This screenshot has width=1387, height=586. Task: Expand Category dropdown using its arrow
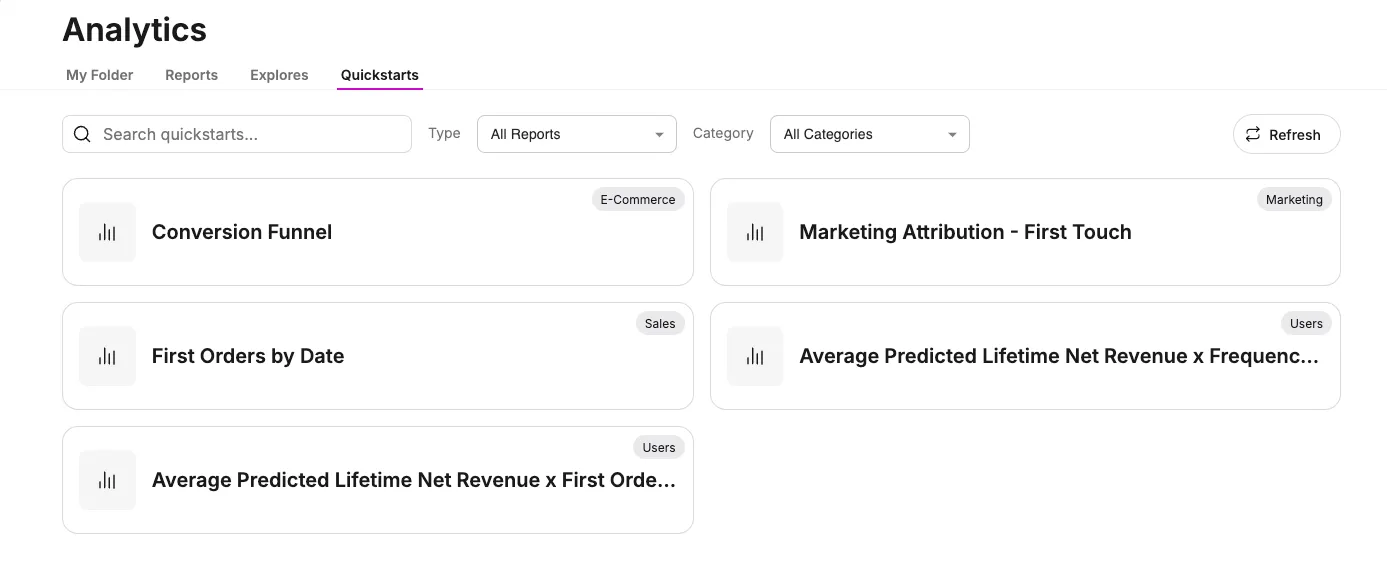pyautogui.click(x=952, y=135)
